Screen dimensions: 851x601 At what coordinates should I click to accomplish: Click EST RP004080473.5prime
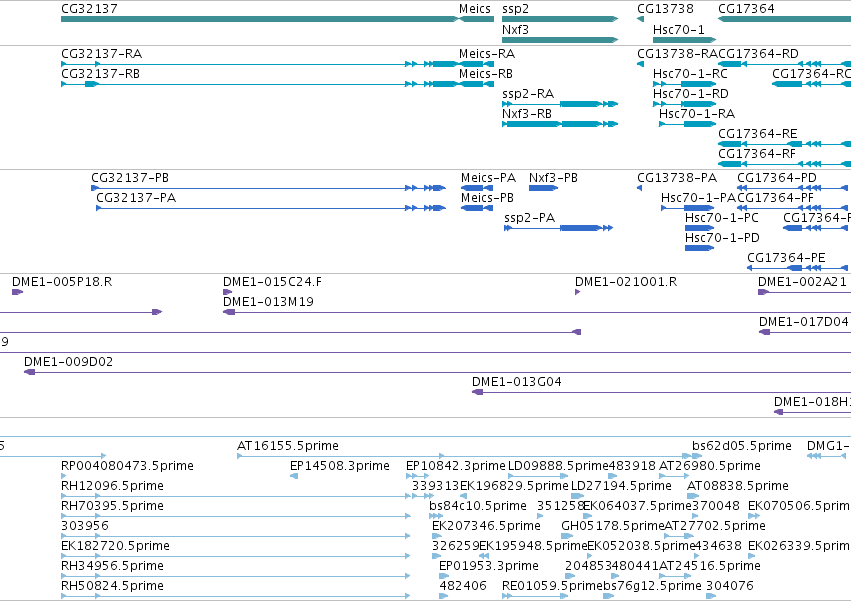coord(63,476)
